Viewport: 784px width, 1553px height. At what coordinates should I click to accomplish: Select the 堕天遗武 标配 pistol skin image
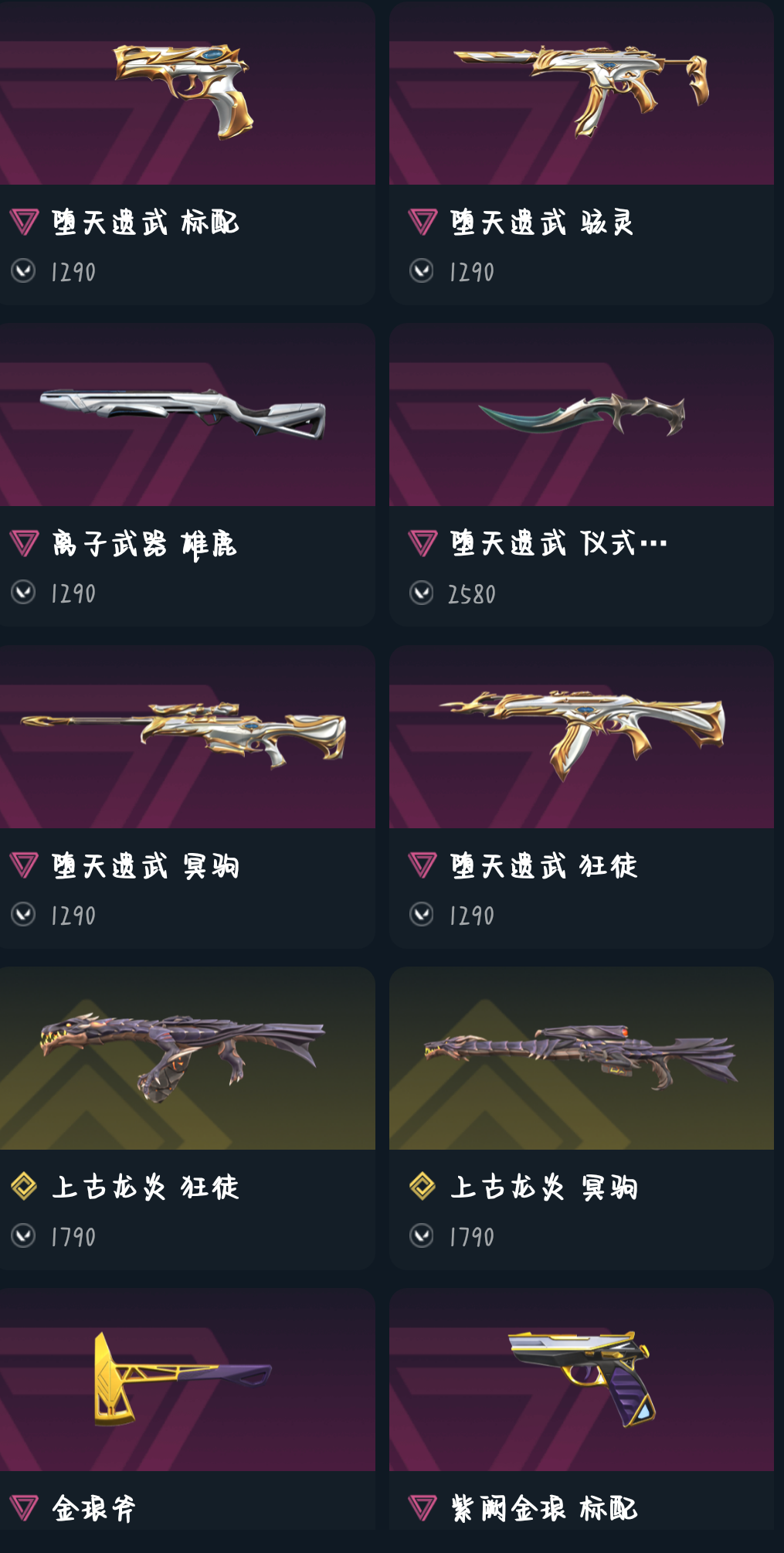(x=184, y=91)
